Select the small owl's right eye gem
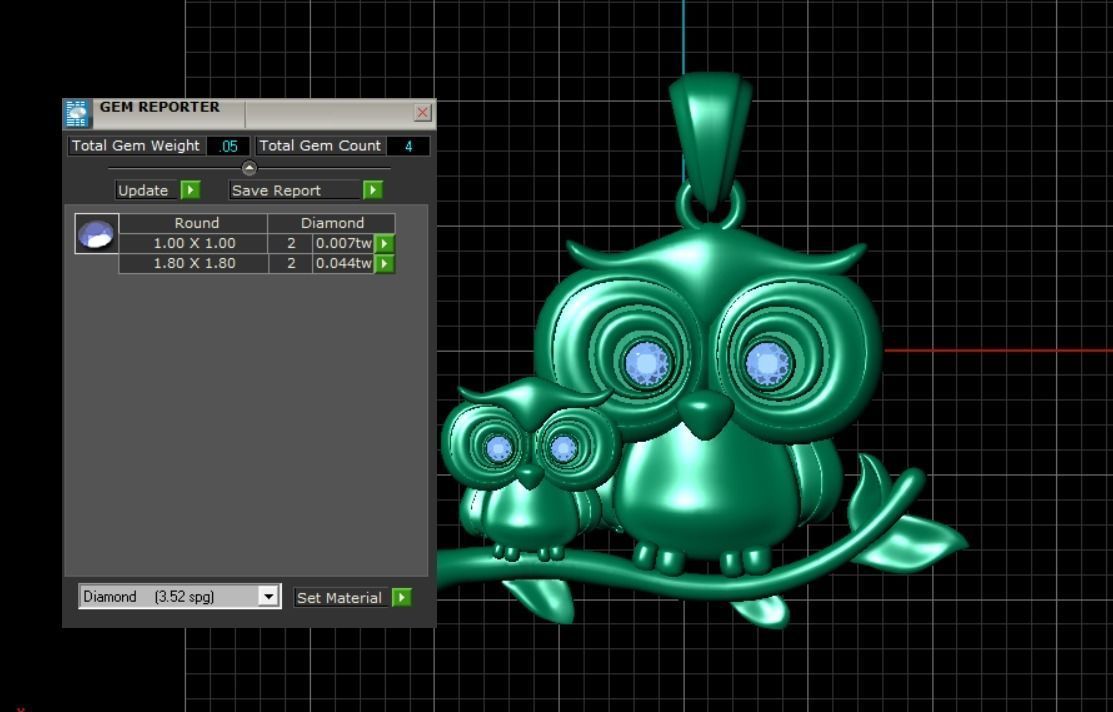Image resolution: width=1113 pixels, height=712 pixels. tap(564, 449)
